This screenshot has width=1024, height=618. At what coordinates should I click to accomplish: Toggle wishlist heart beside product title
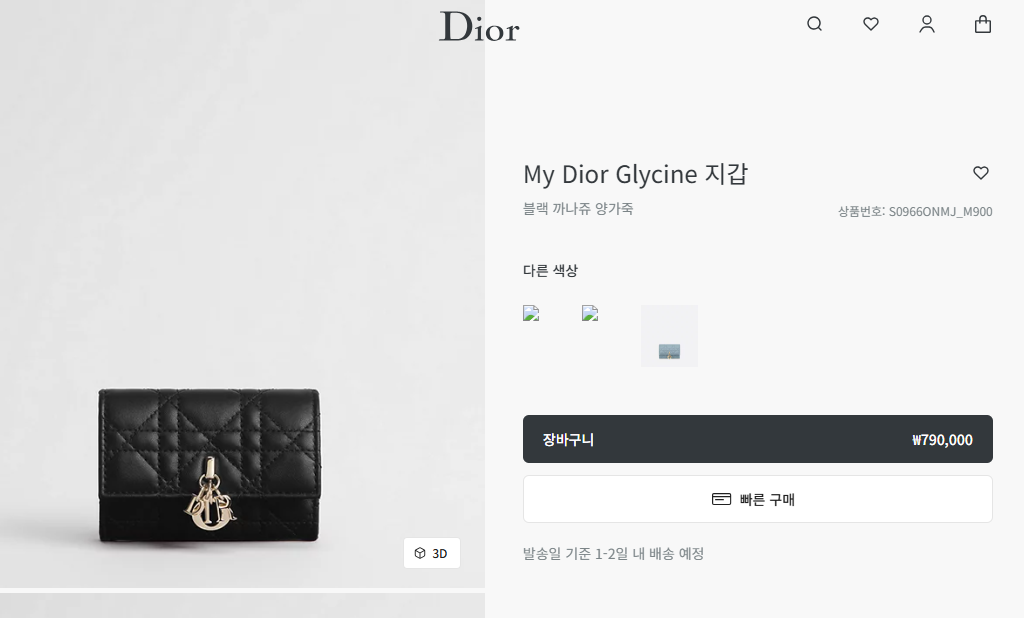(x=981, y=172)
